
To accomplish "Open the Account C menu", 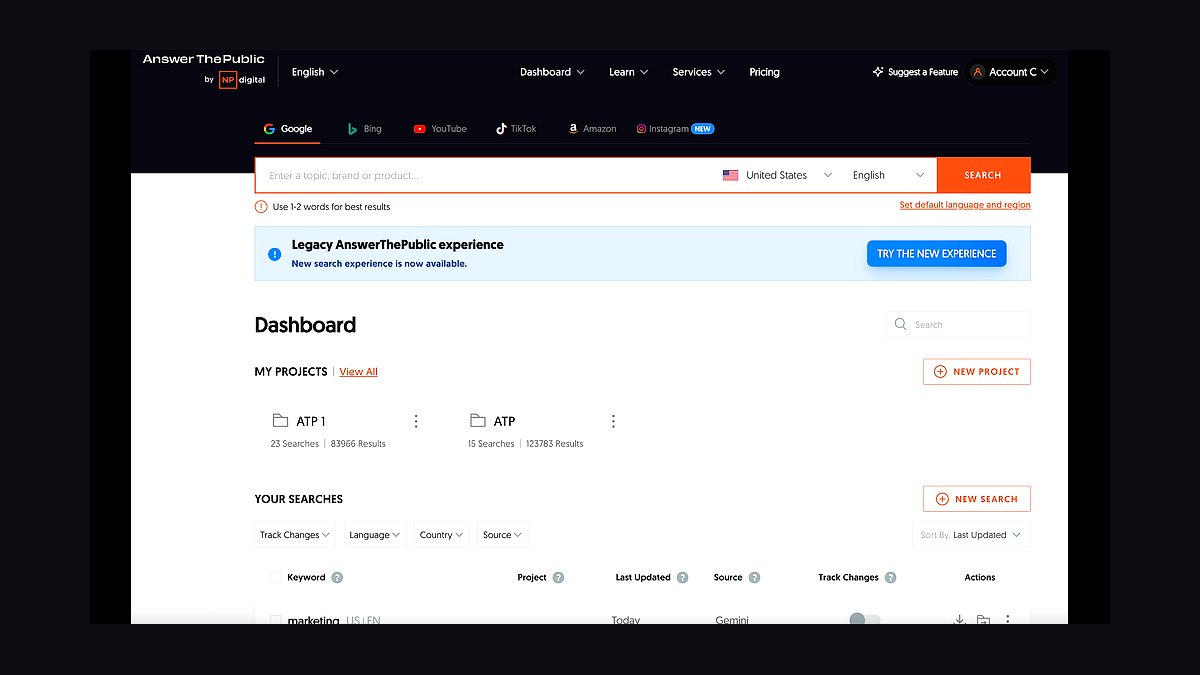I will 1011,72.
